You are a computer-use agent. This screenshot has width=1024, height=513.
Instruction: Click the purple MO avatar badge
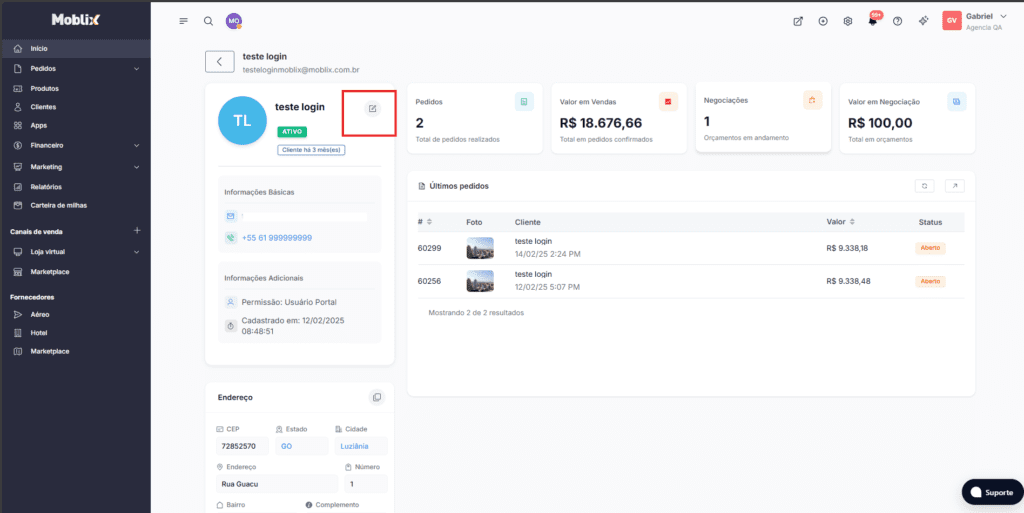(x=234, y=21)
